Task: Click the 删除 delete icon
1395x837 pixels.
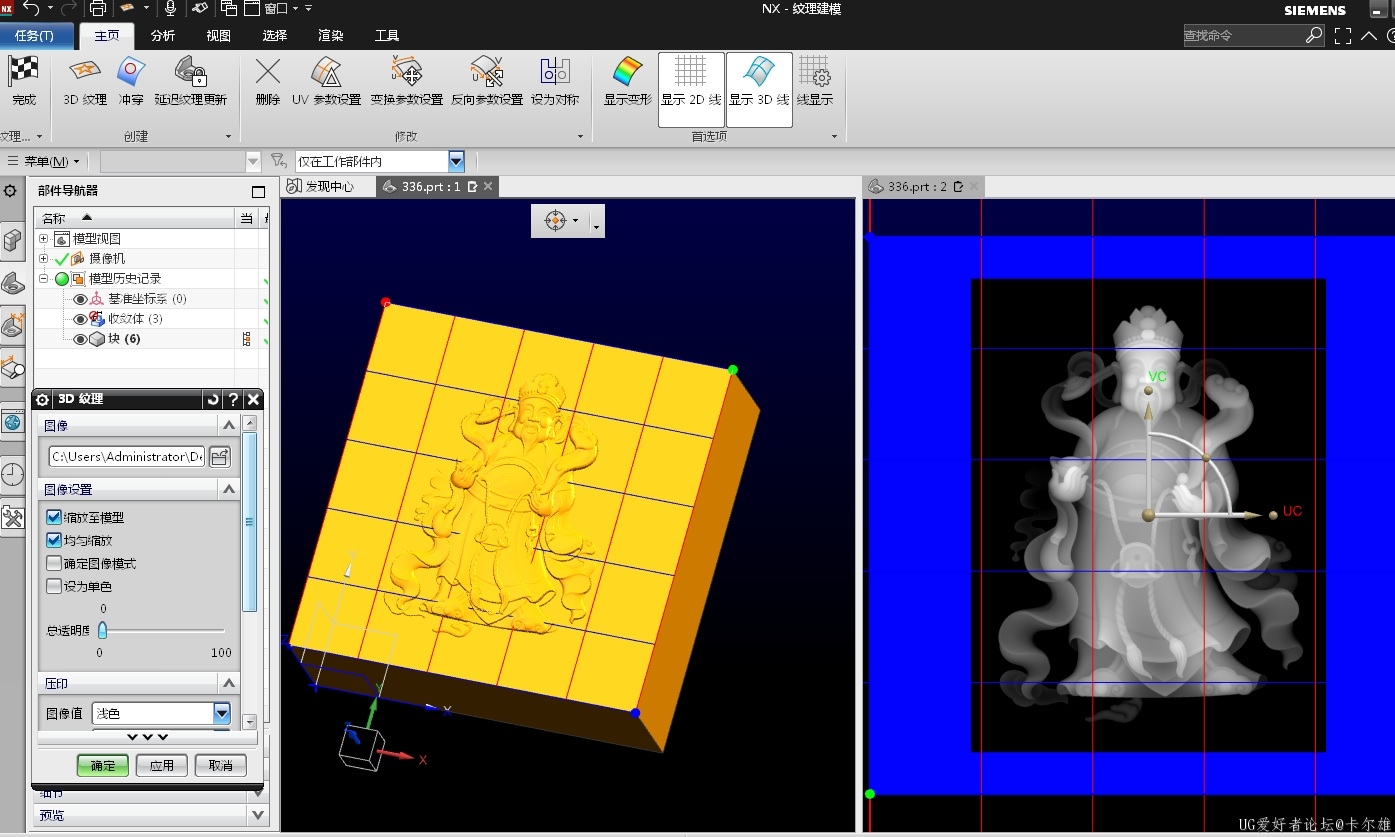Action: 267,72
